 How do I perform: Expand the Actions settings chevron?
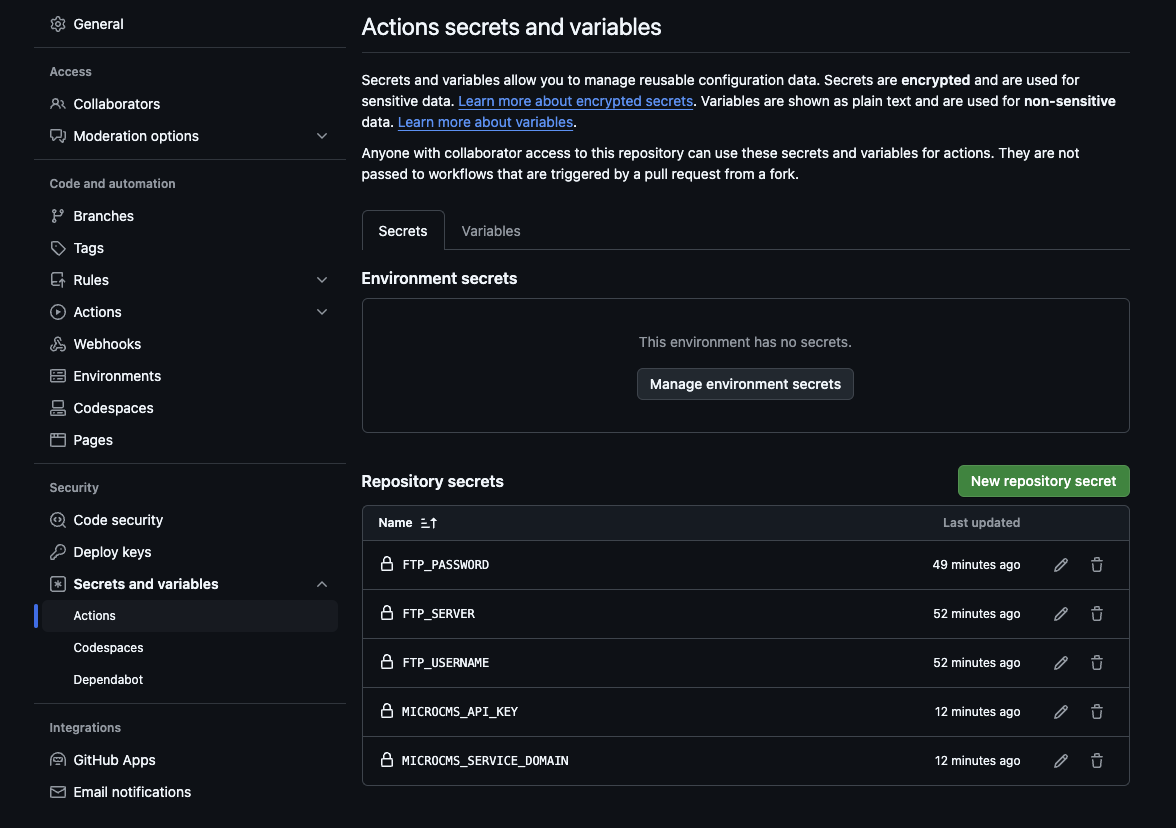[322, 312]
